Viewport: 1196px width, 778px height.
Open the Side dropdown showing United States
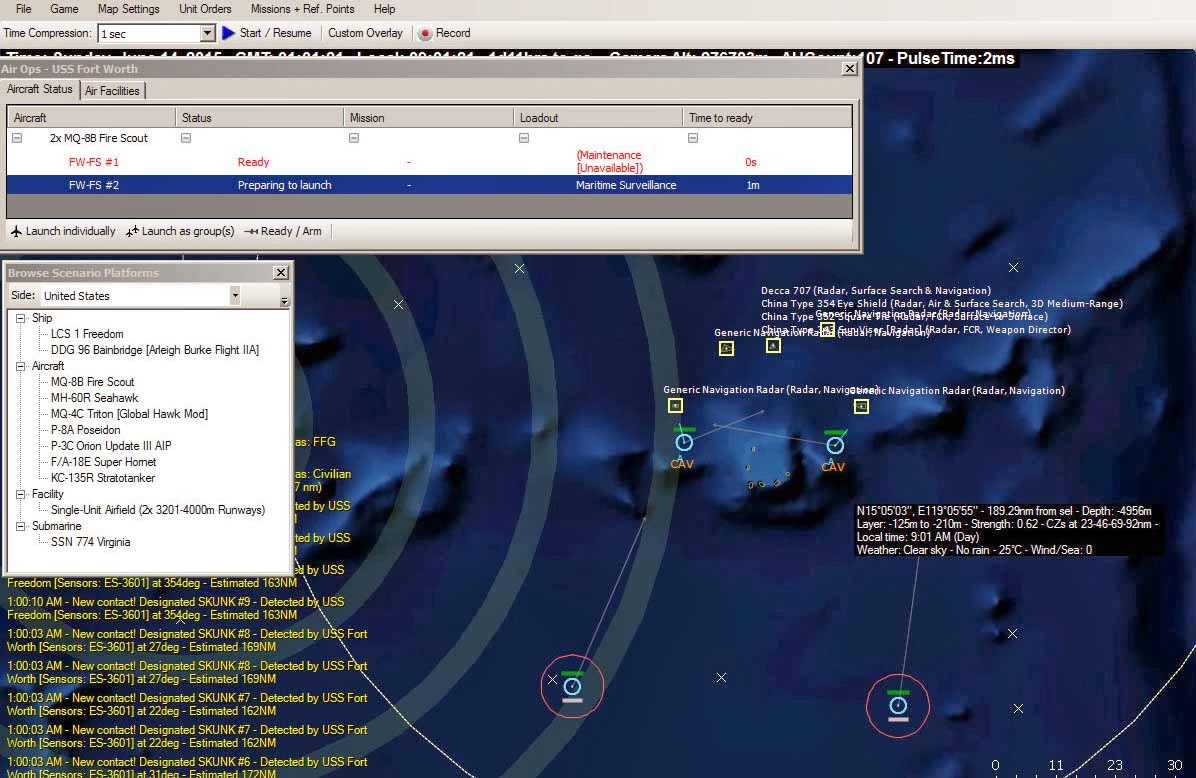point(235,295)
